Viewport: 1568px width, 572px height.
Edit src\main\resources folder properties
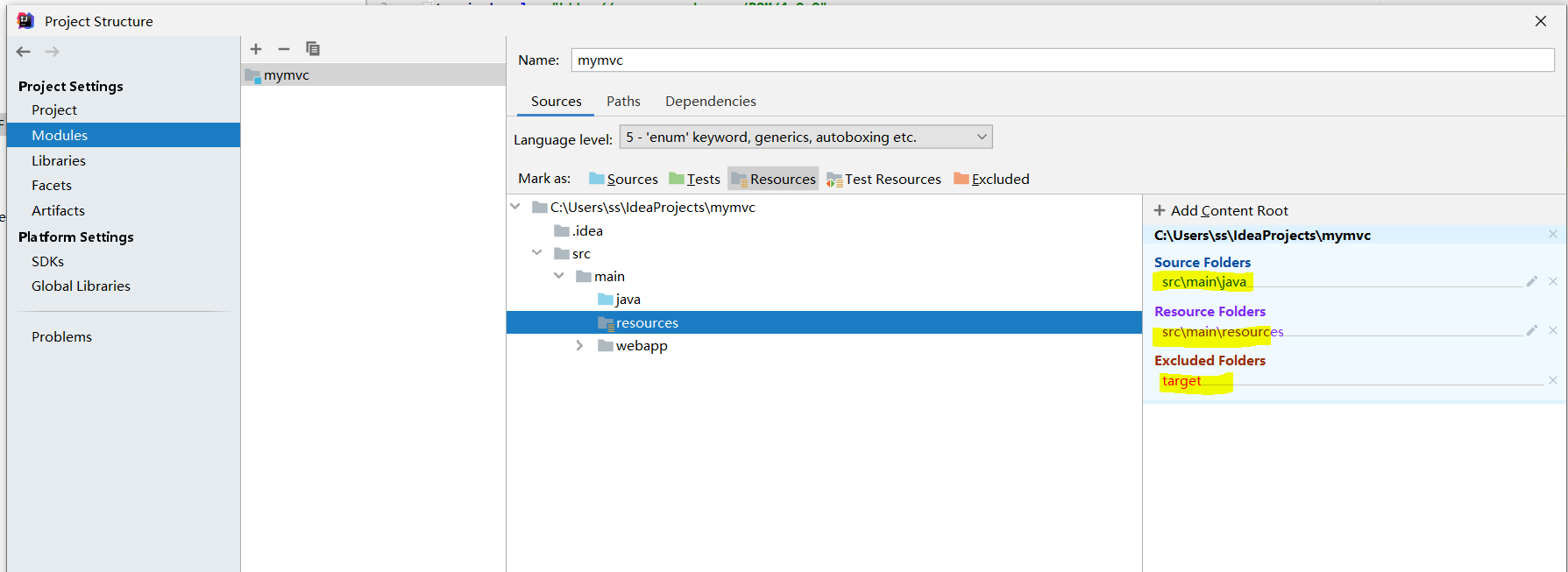1532,331
